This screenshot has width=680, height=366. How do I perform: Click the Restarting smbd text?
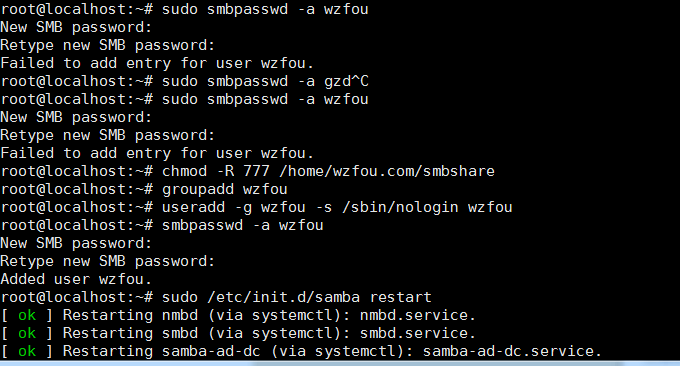pyautogui.click(x=130, y=333)
